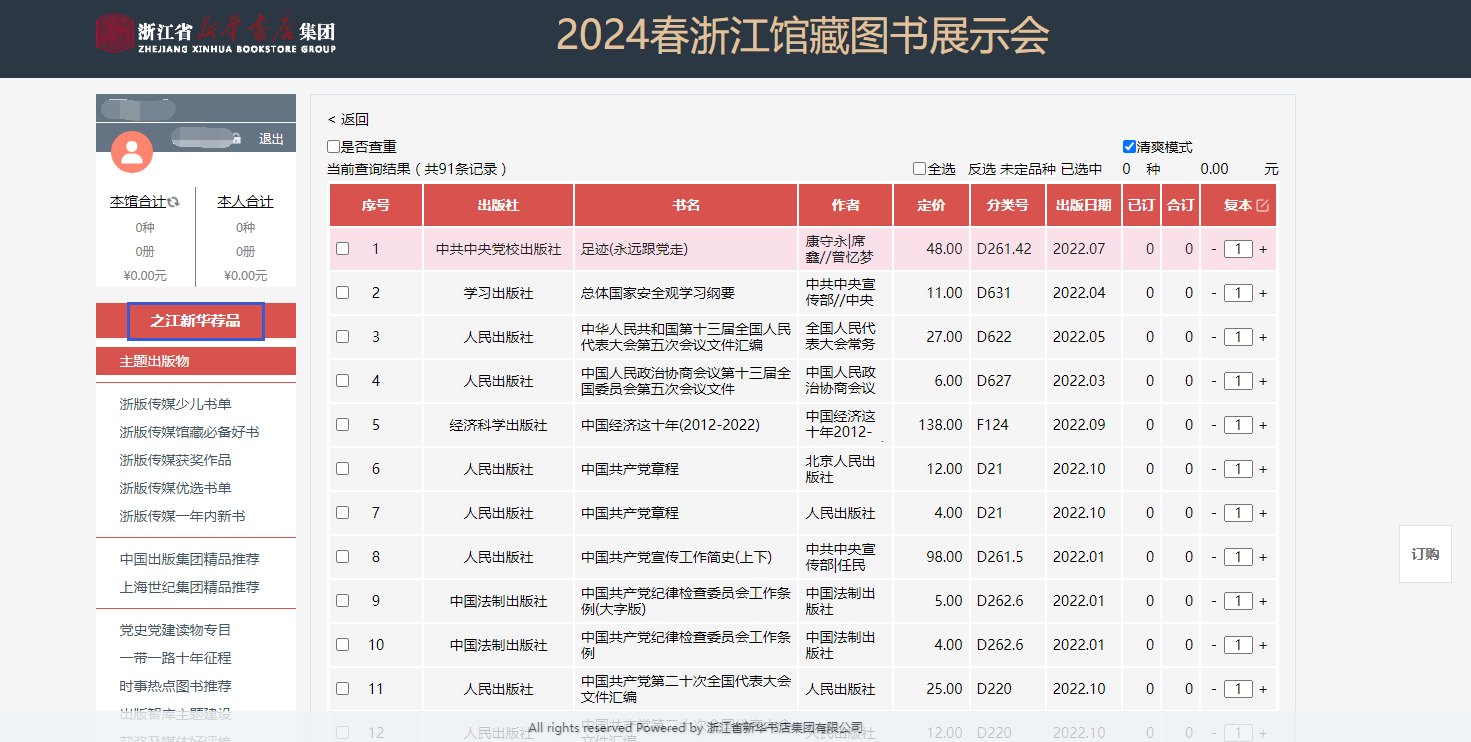Click the < 返回 back link
The image size is (1471, 742).
point(348,119)
